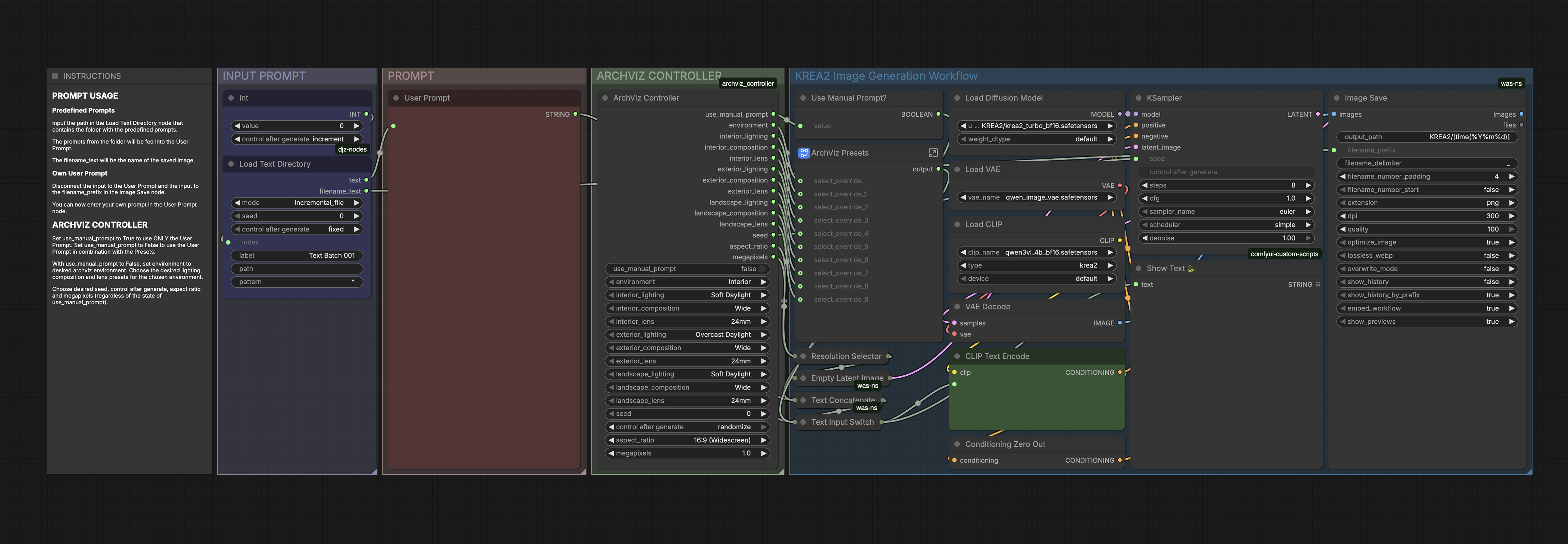Select the KREA2 Image Generation Workflow group title

click(886, 76)
